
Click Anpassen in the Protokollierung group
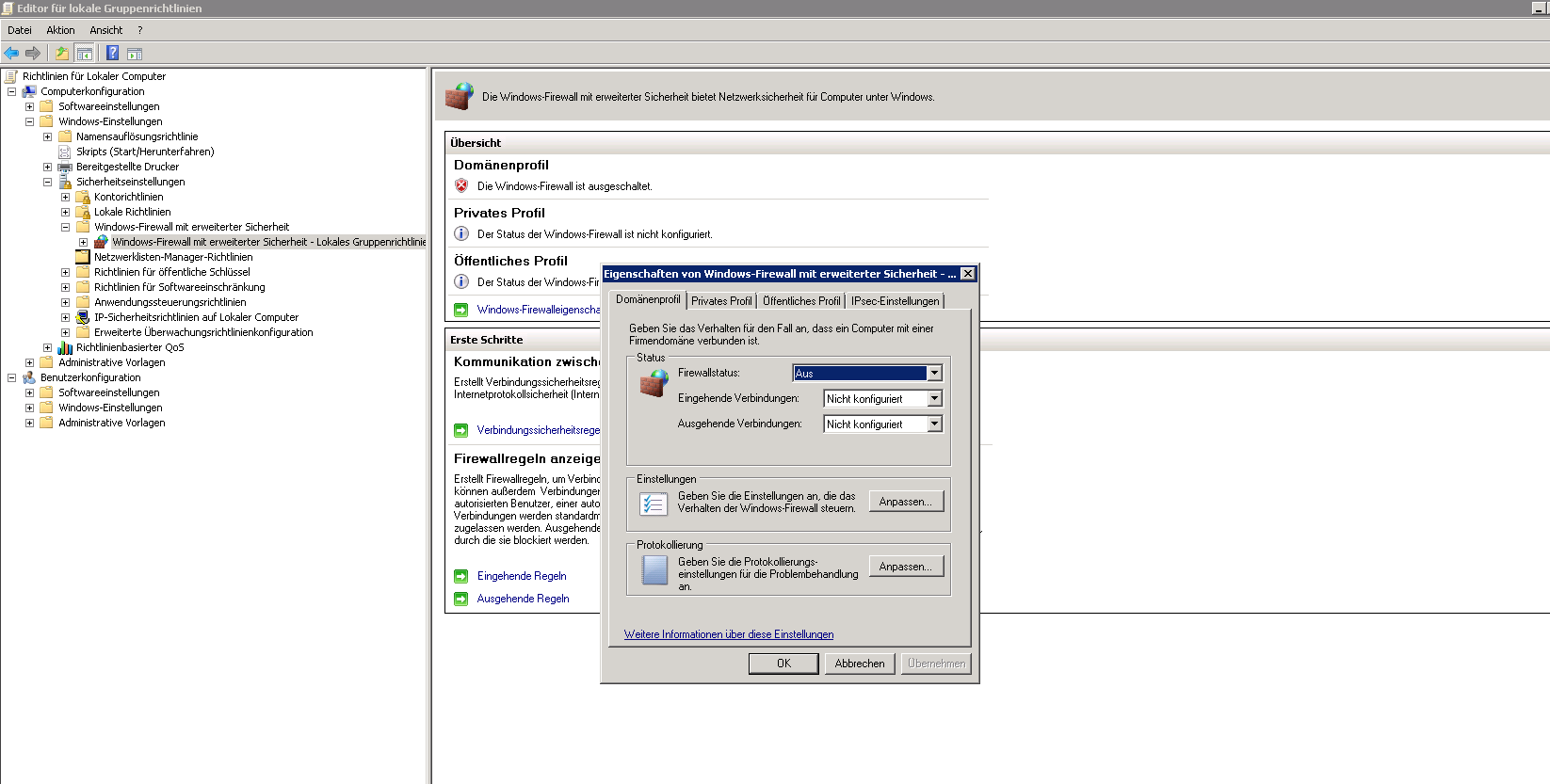tap(906, 567)
